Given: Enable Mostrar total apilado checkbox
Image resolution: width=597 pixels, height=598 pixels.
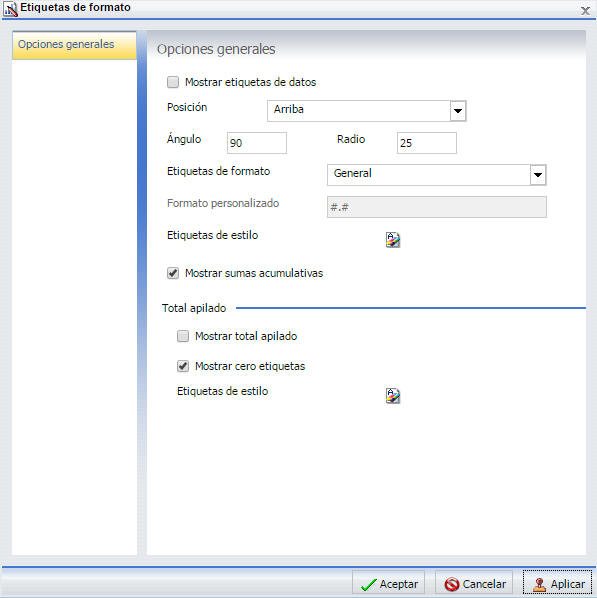Looking at the screenshot, I should [183, 336].
